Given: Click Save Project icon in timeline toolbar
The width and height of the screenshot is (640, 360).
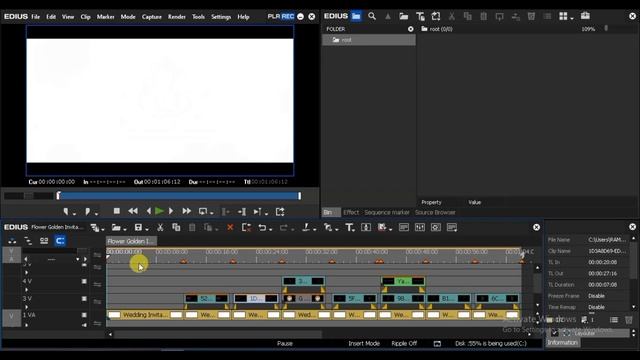Looking at the screenshot, I should click(138, 227).
